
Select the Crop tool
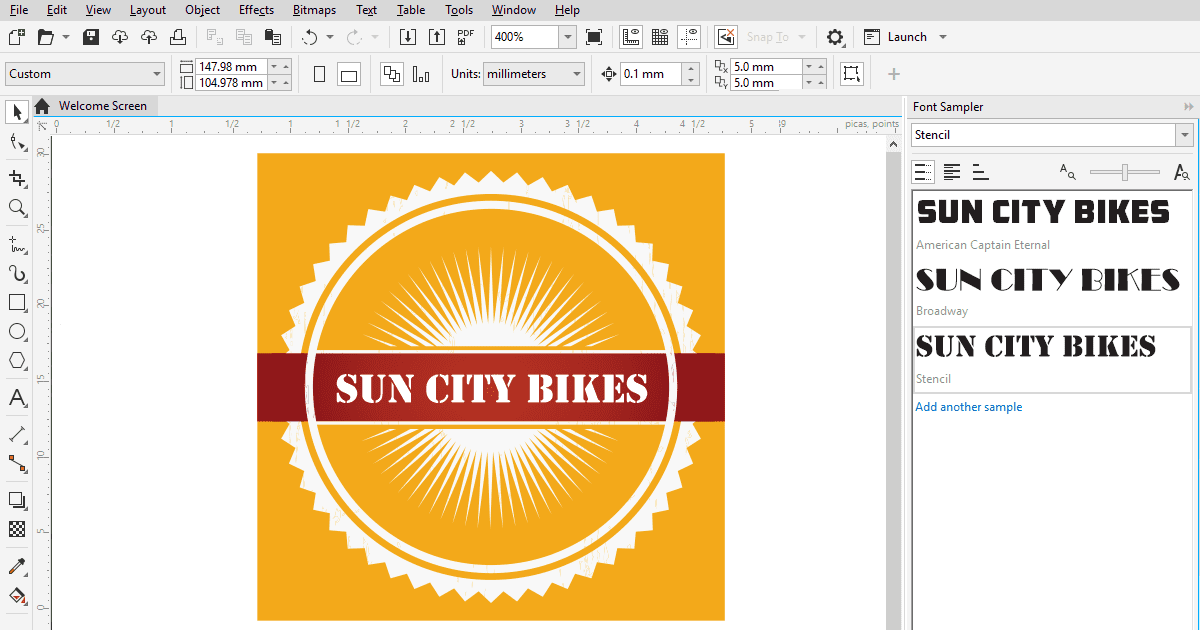16,178
